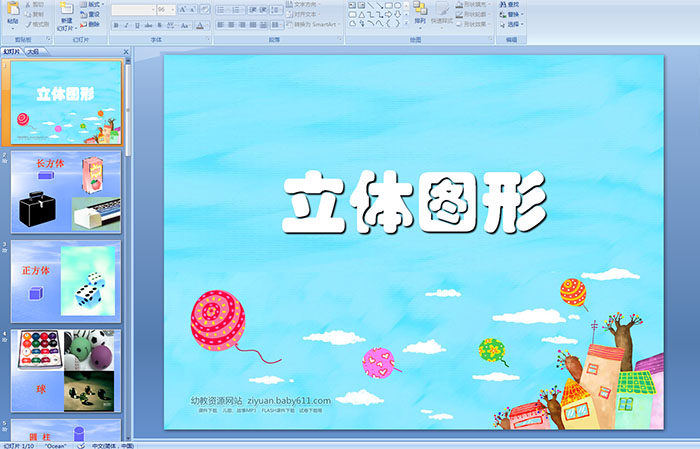Expand the Select (选择) dropdown

(513, 25)
